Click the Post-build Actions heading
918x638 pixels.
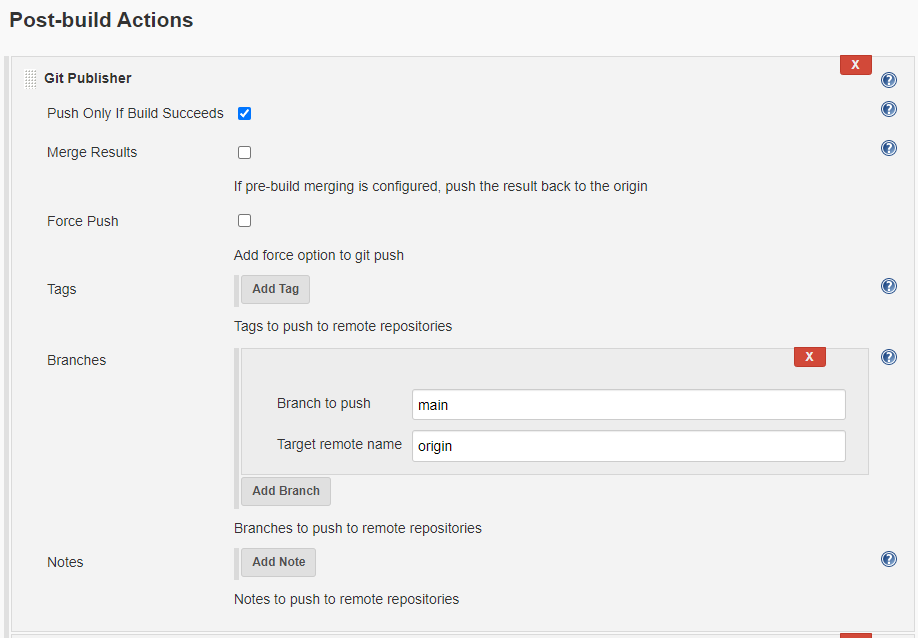101,20
